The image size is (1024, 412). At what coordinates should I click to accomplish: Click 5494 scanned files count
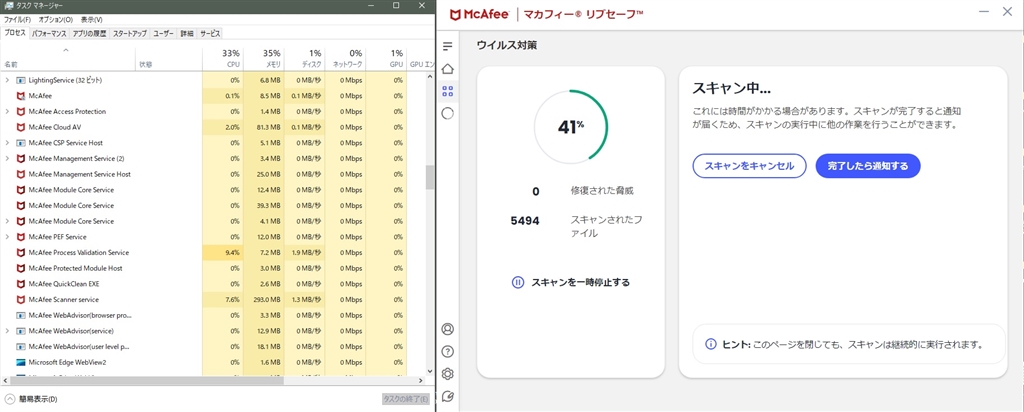pyautogui.click(x=525, y=221)
